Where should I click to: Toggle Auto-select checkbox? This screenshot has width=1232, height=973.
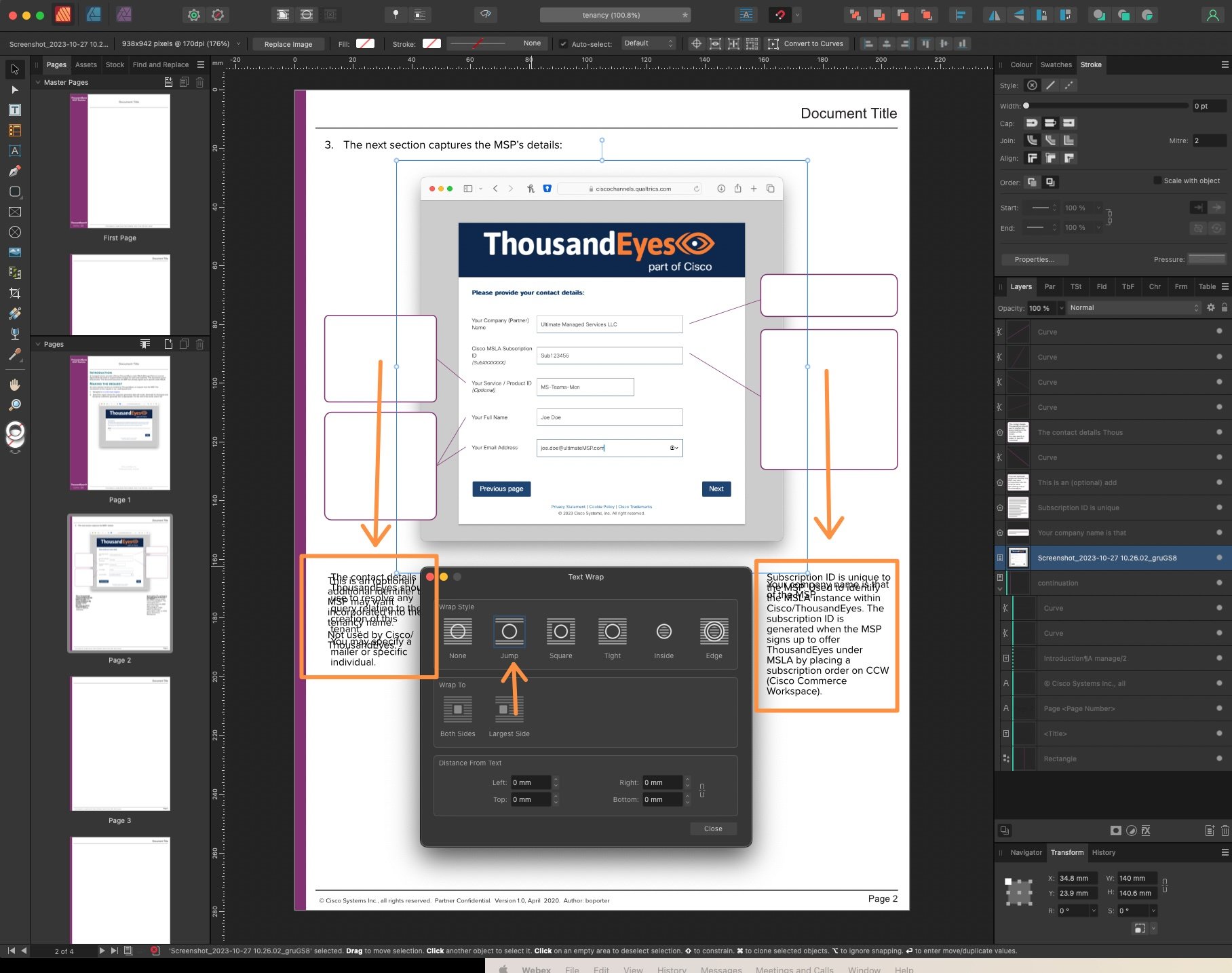click(563, 43)
